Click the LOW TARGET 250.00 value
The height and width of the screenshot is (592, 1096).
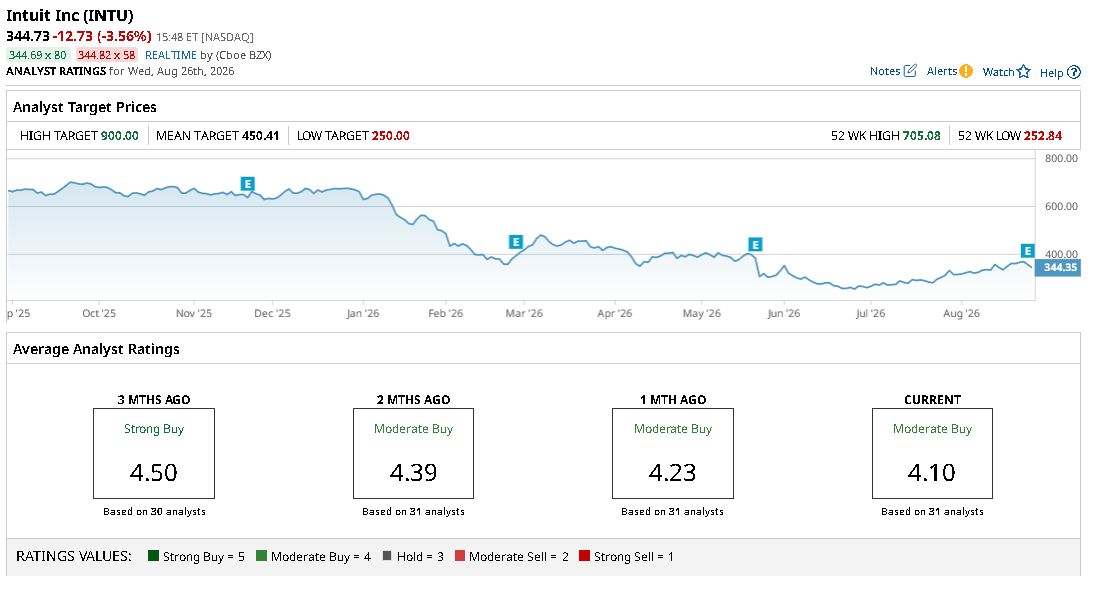point(390,136)
